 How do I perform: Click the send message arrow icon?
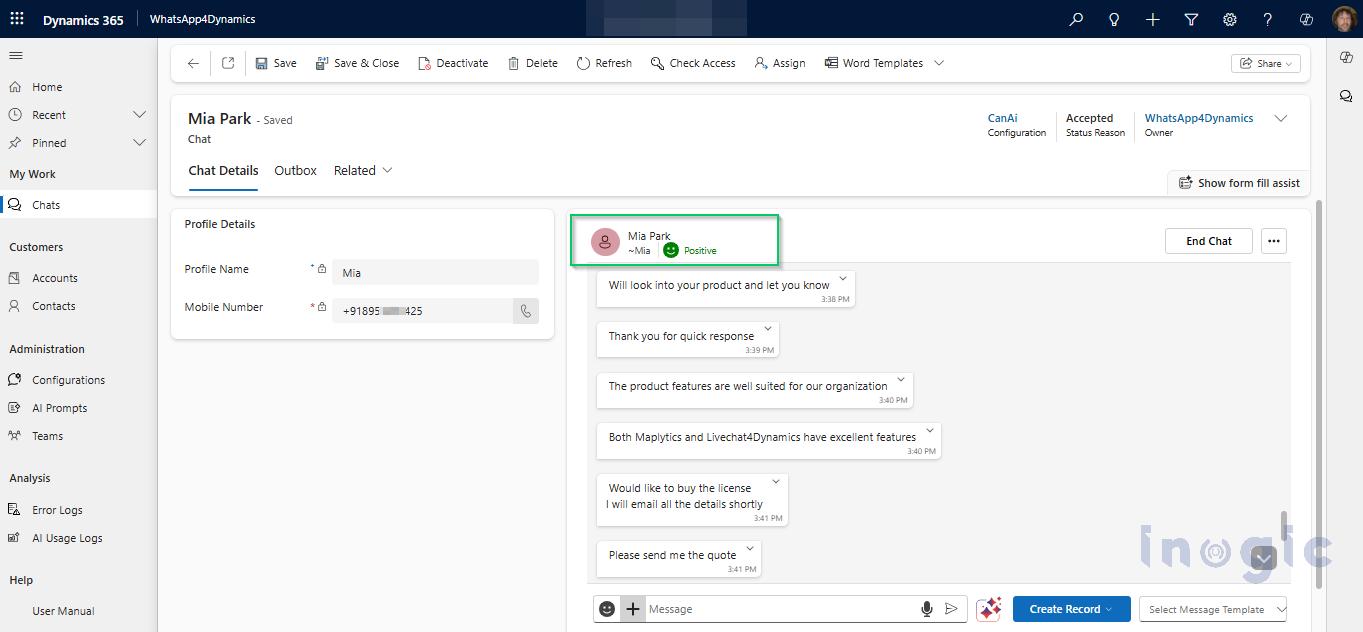(x=951, y=609)
